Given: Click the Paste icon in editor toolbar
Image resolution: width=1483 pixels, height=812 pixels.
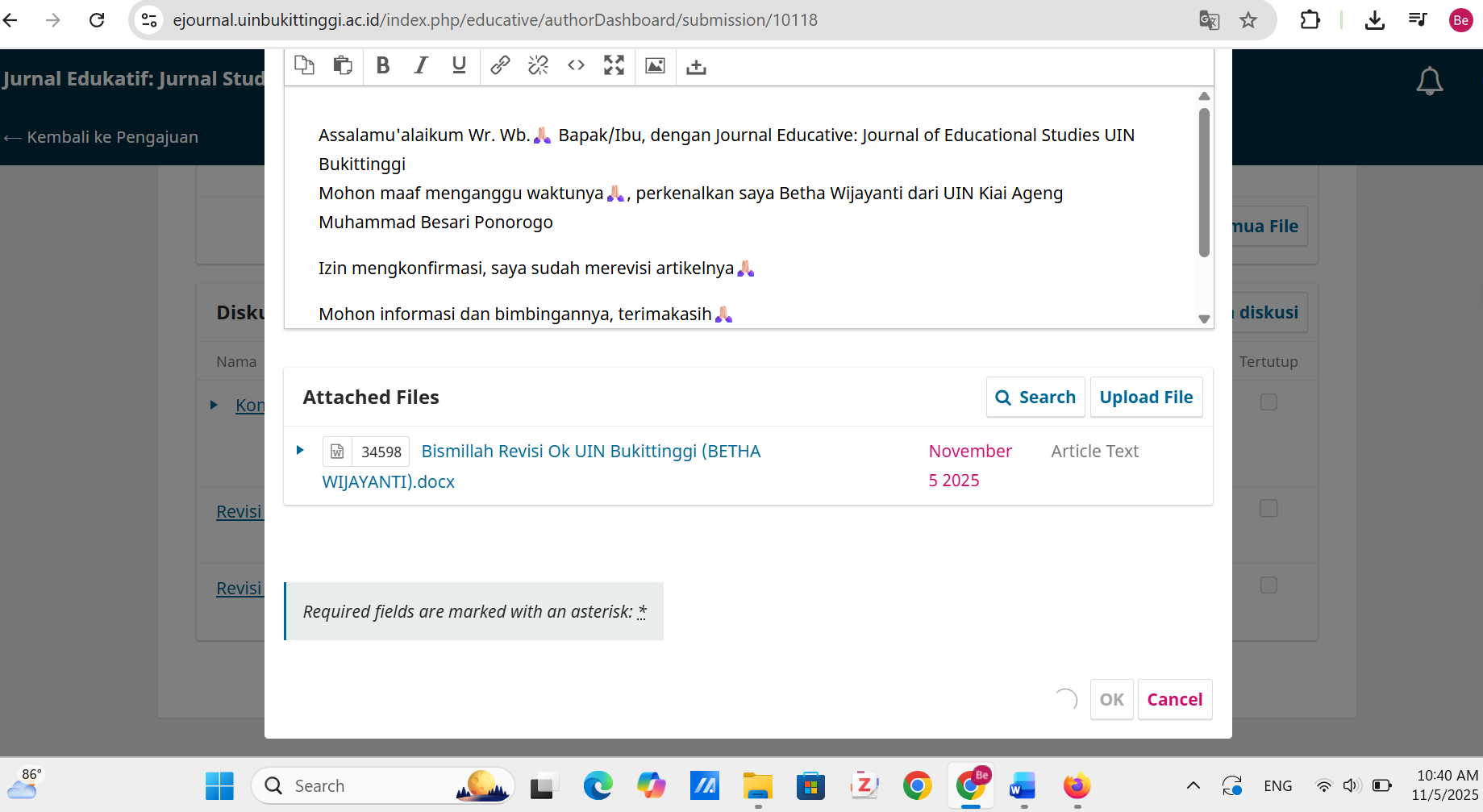Looking at the screenshot, I should click(343, 66).
